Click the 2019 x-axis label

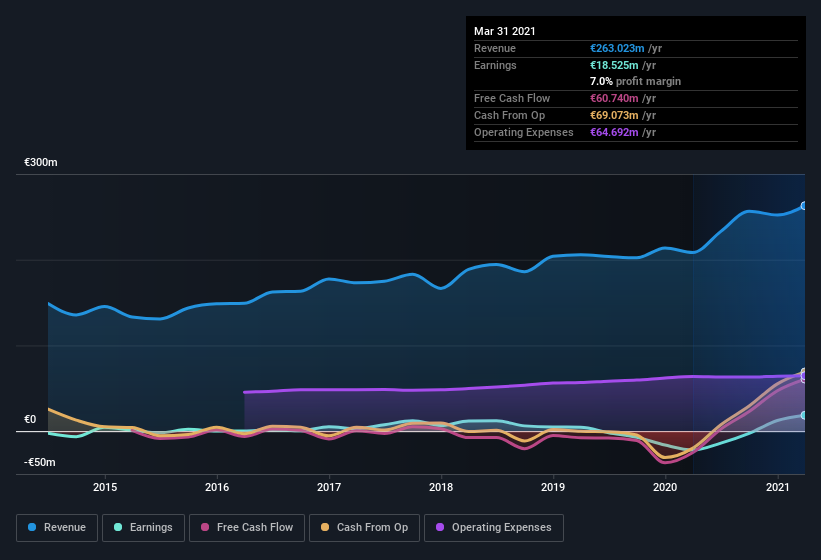553,487
